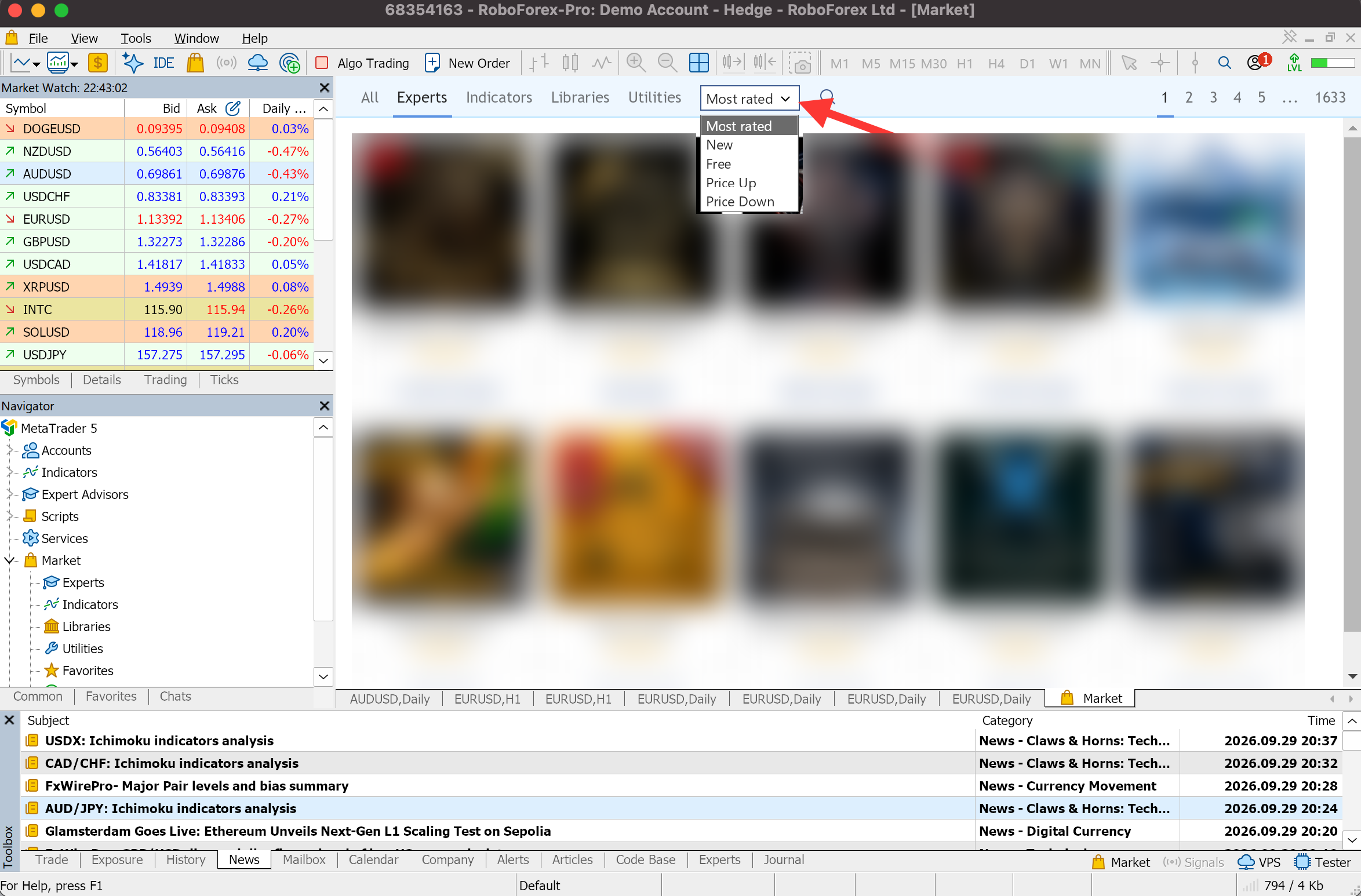Click the Signals broadcast toolbar icon
The image size is (1361, 896).
(226, 63)
